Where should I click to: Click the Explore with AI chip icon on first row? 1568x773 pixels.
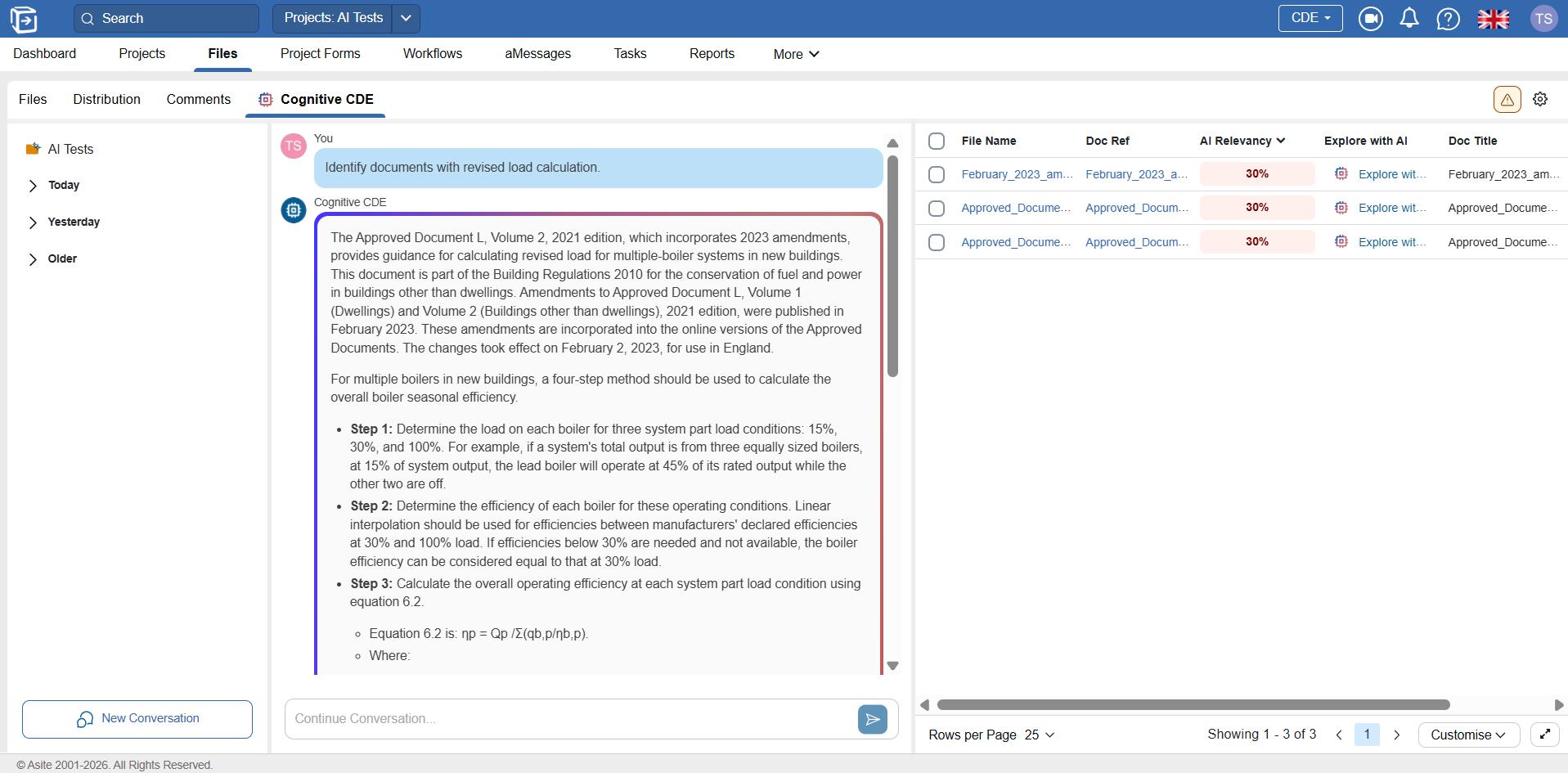[x=1341, y=173]
